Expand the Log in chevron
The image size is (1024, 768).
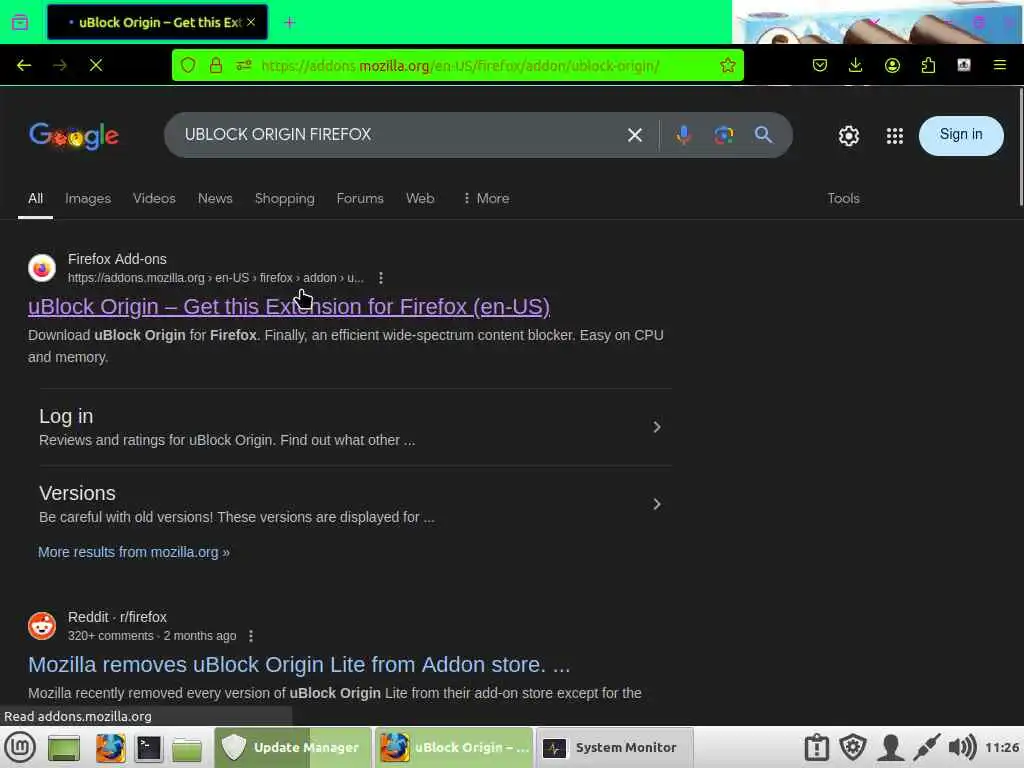click(657, 427)
